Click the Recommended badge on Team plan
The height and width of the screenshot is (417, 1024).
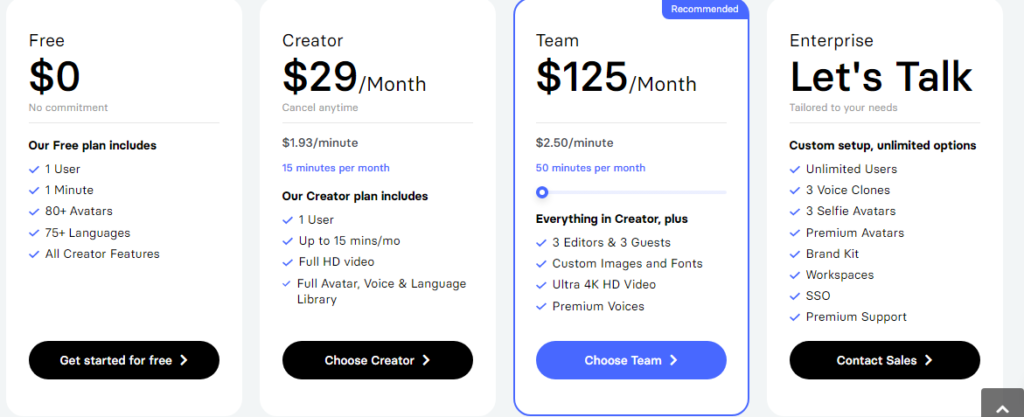pos(705,9)
